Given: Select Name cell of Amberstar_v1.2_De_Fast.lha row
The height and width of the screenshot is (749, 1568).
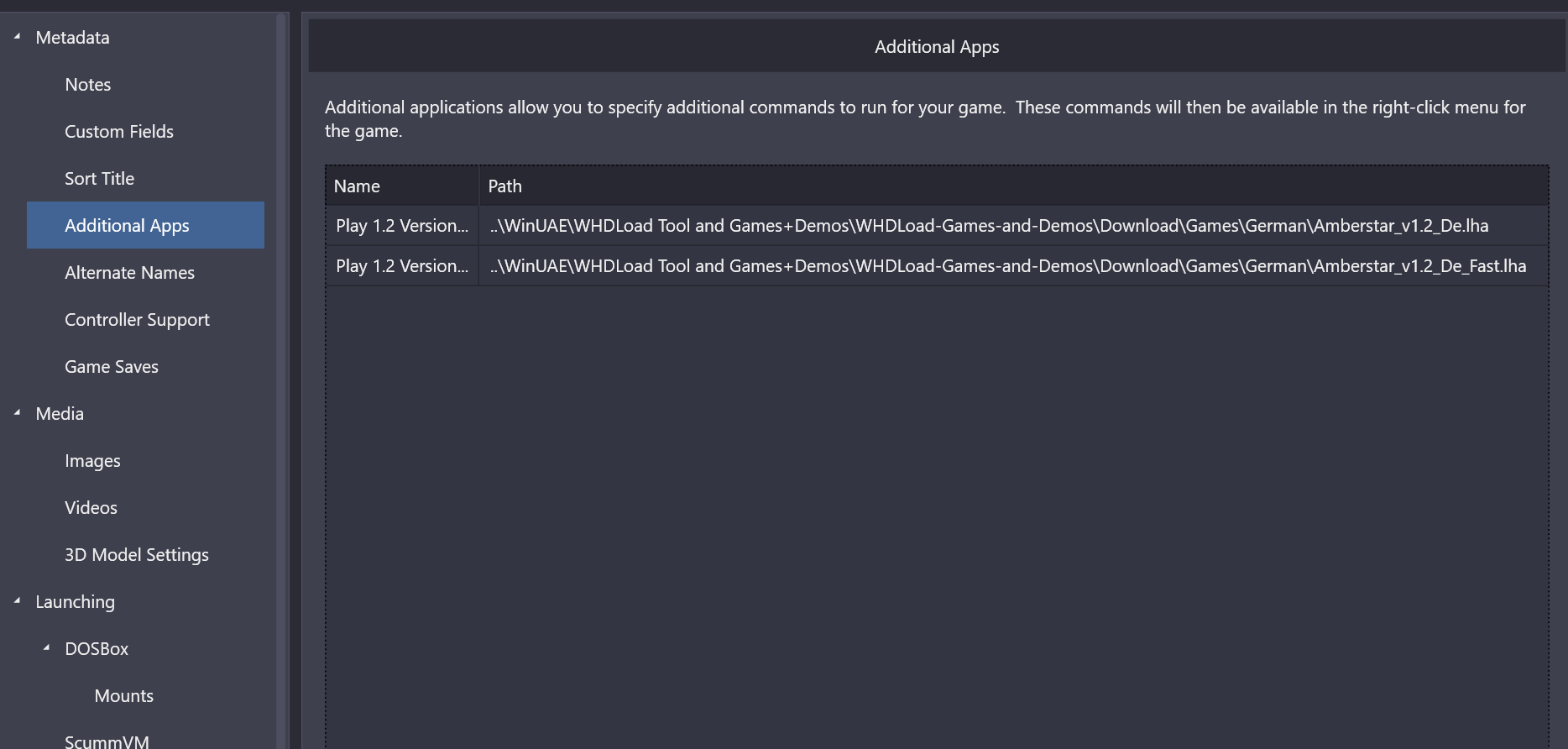Looking at the screenshot, I should click(402, 265).
